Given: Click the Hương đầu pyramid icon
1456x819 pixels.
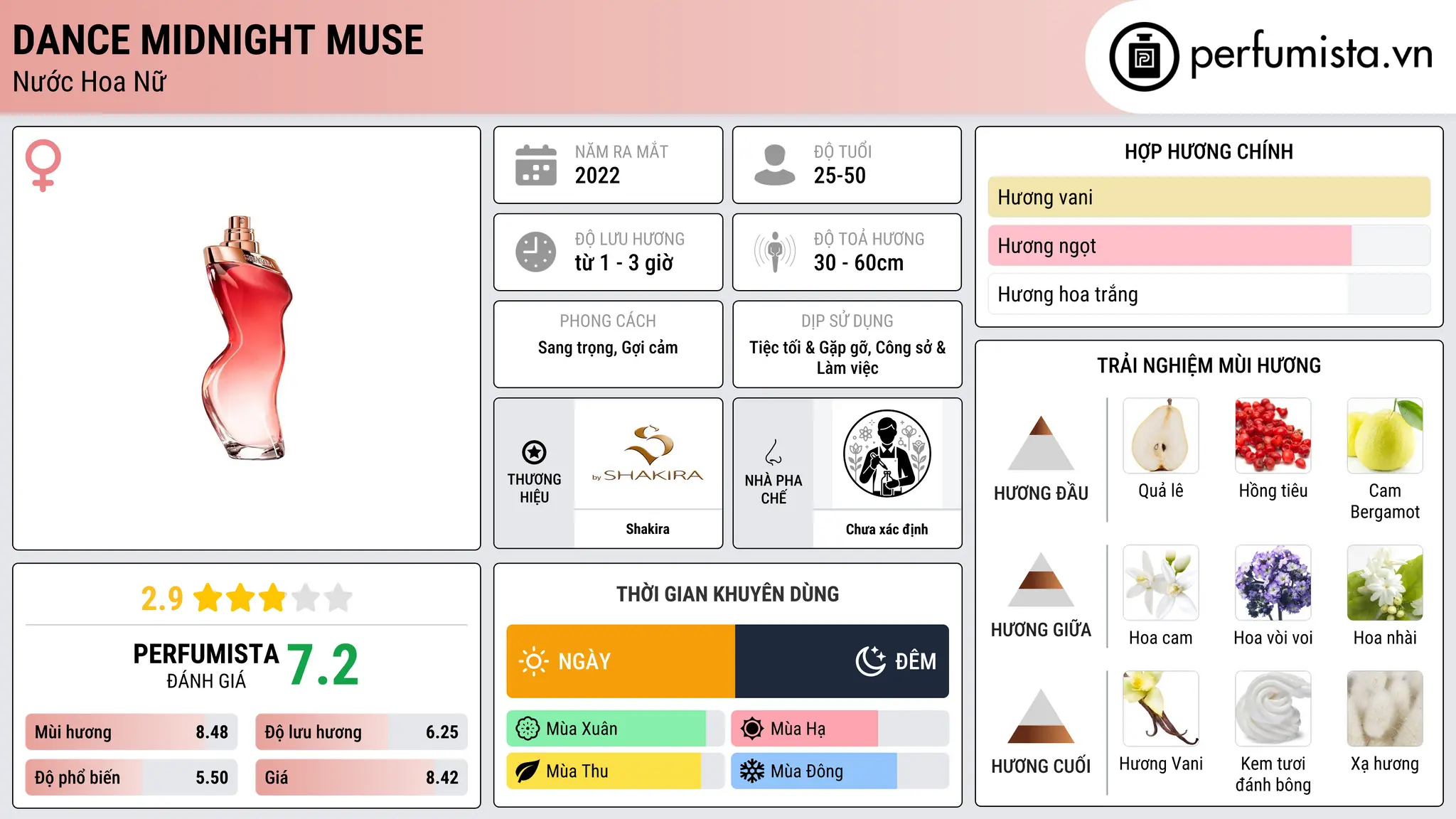Looking at the screenshot, I should coord(1041,442).
